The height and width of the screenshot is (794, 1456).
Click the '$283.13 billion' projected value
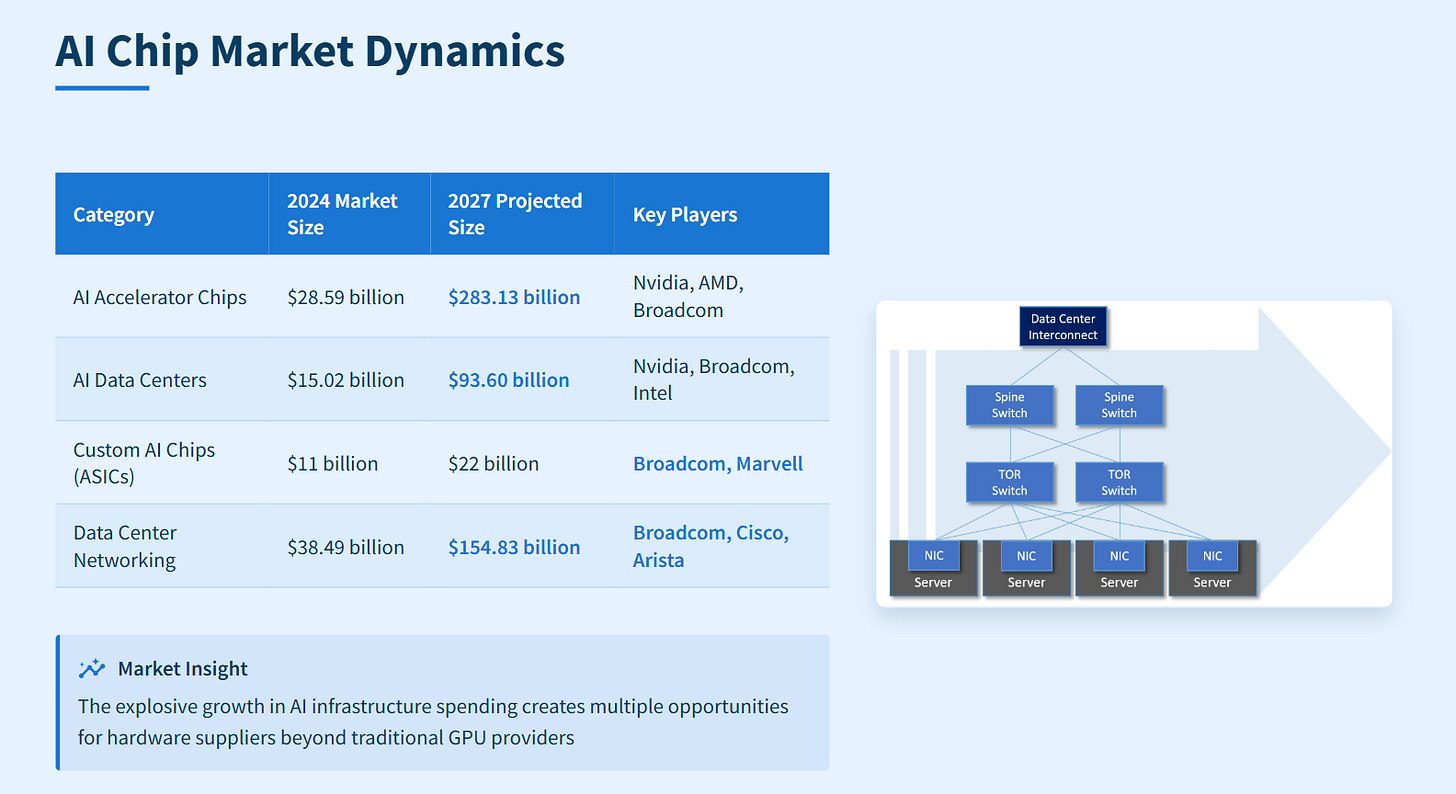[514, 297]
